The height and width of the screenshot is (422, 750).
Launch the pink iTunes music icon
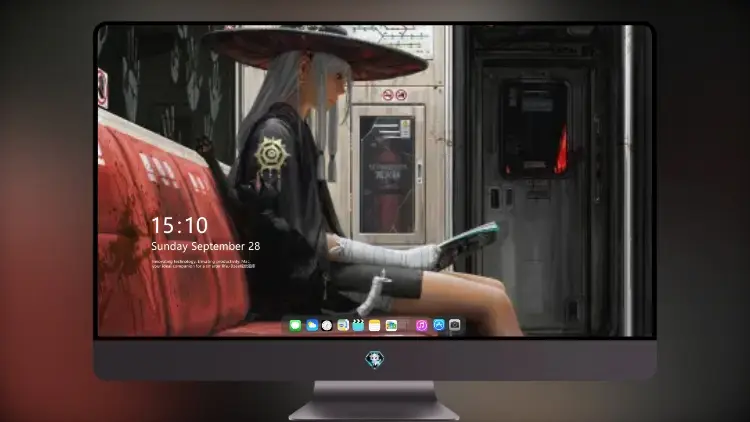(421, 325)
